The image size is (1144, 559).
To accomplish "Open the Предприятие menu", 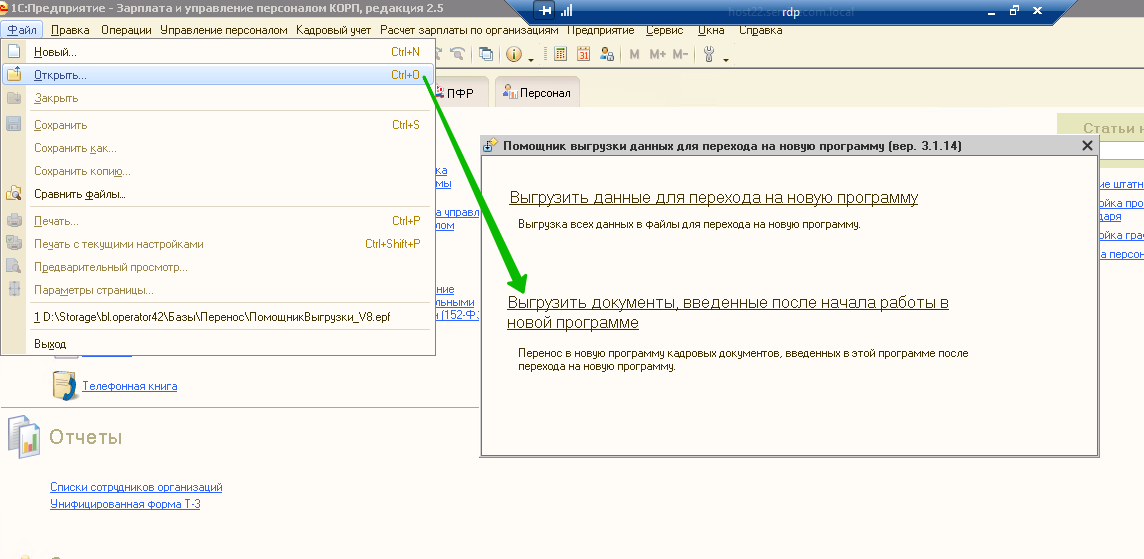I will [602, 30].
